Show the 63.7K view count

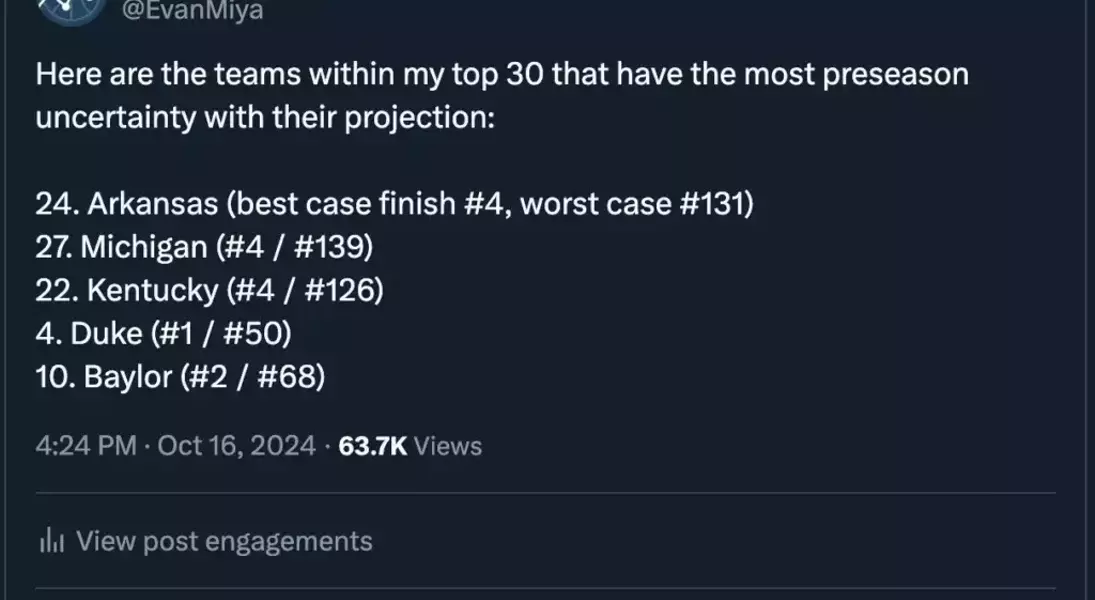tap(372, 446)
